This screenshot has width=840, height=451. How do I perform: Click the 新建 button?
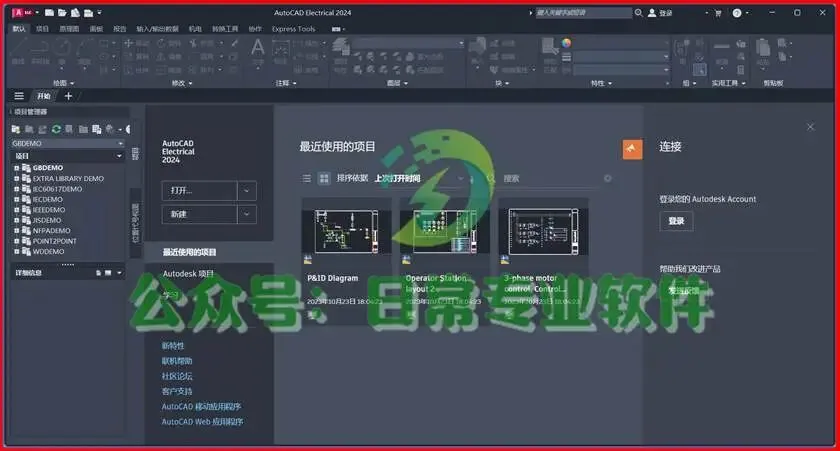tap(199, 214)
